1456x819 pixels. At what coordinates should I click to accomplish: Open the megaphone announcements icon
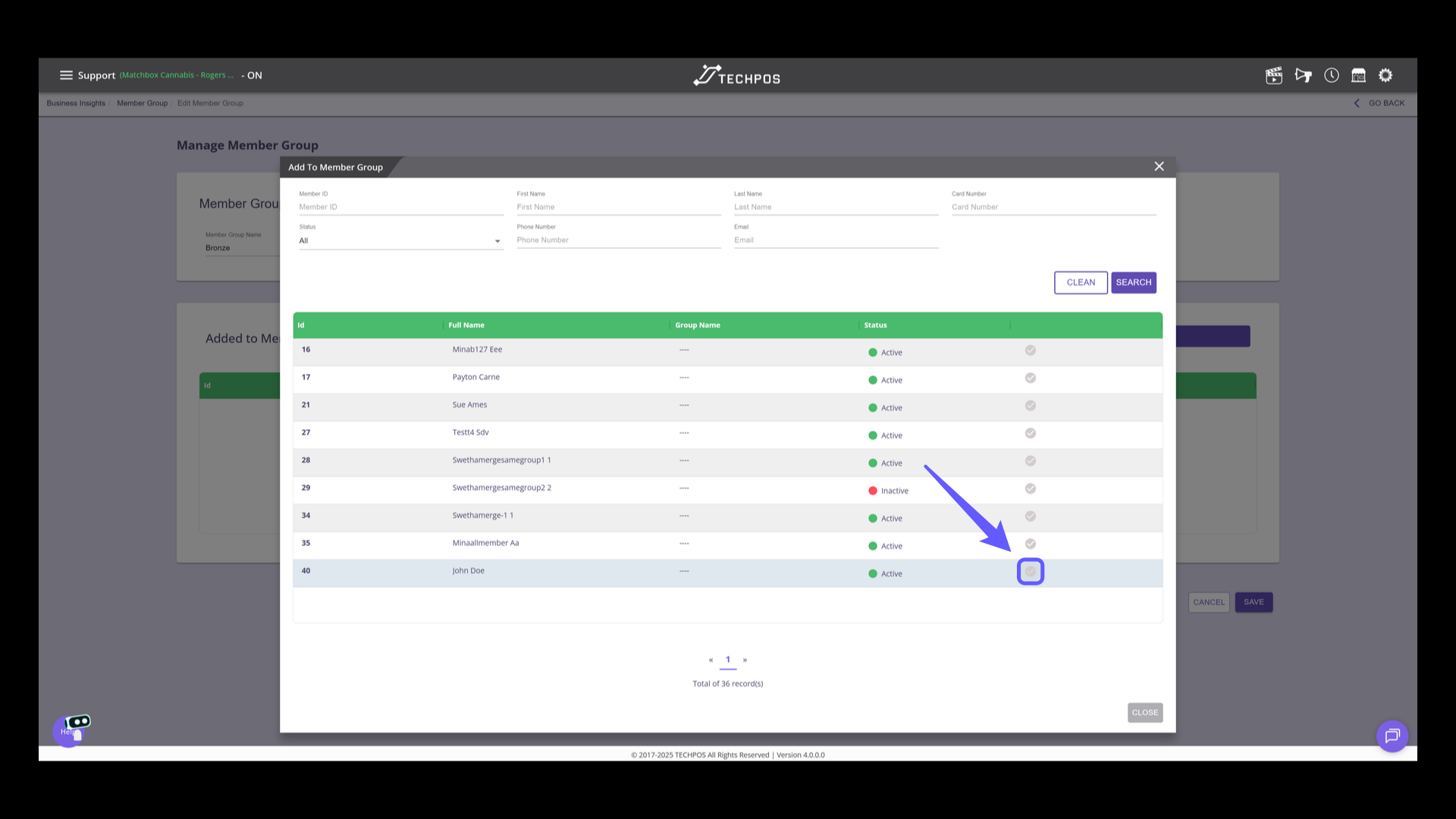click(1303, 75)
